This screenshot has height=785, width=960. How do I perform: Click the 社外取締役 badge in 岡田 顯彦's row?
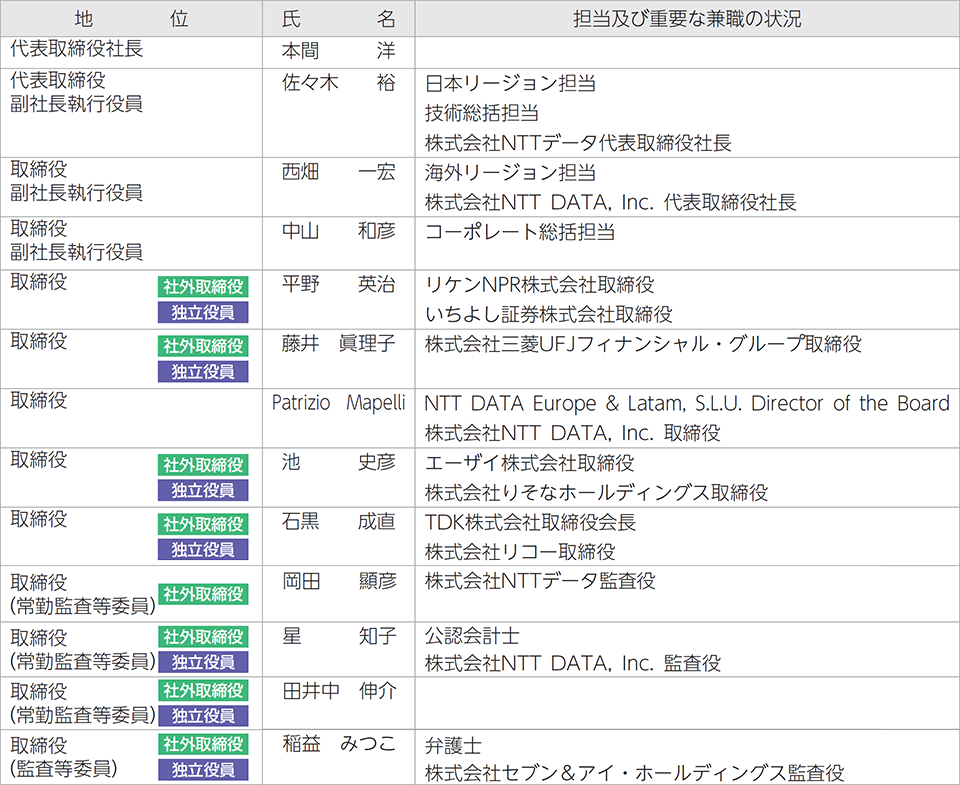(203, 594)
